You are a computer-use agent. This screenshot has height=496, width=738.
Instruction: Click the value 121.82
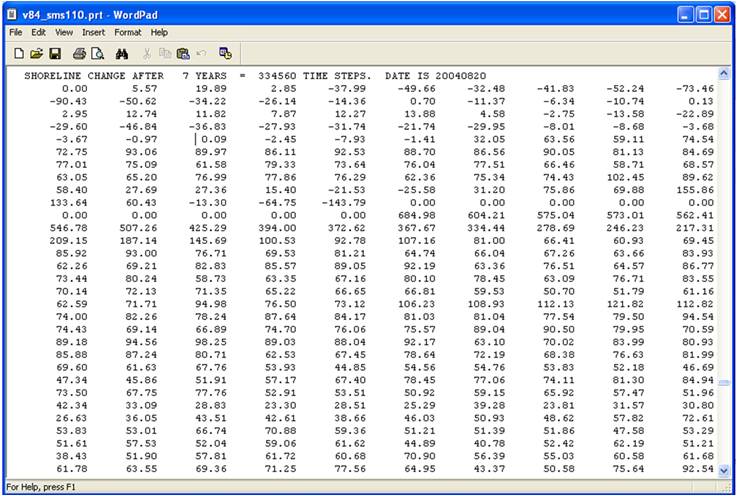[x=626, y=304]
